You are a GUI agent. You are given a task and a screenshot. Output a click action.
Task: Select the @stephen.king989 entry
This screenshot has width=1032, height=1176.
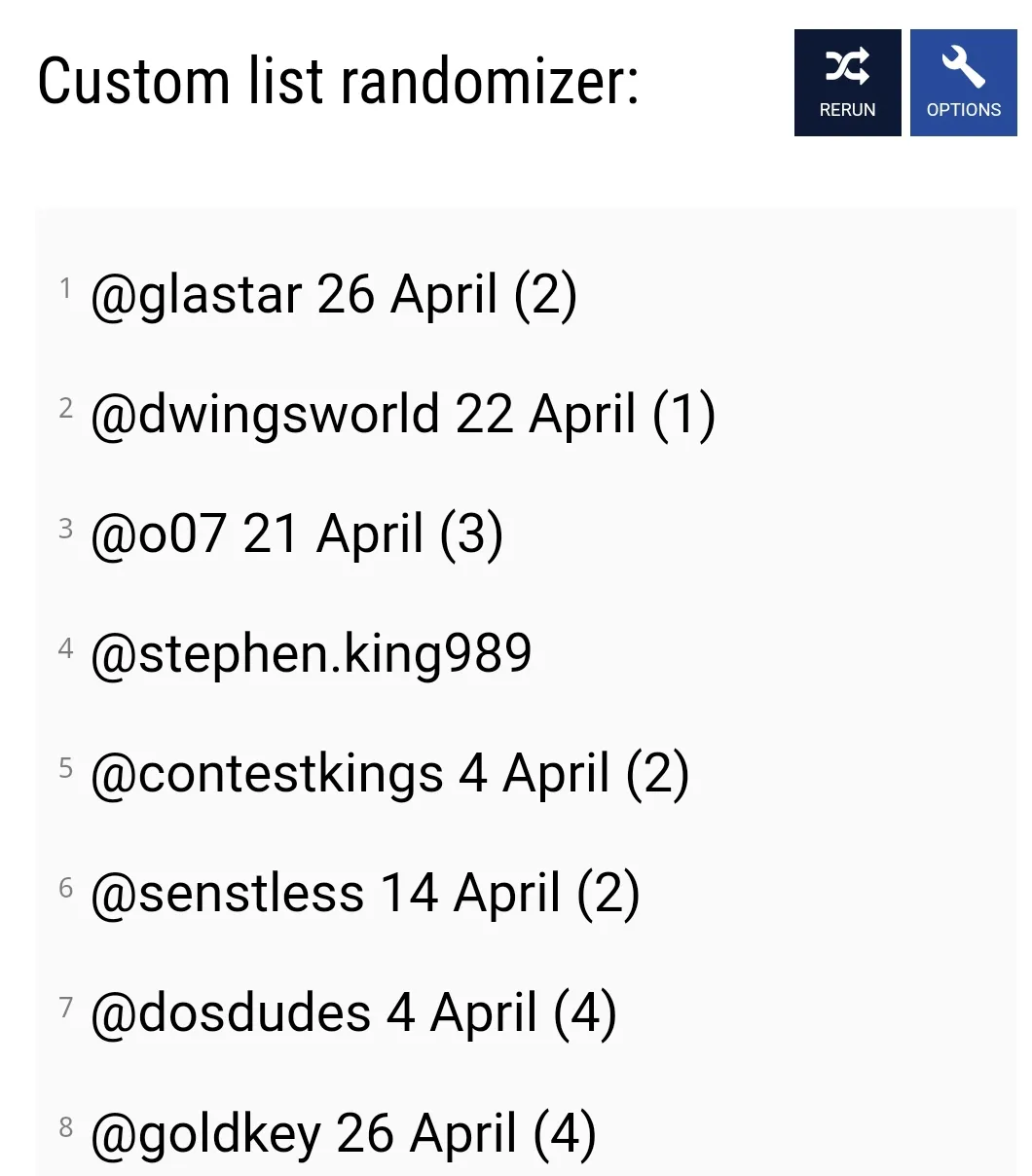pyautogui.click(x=311, y=654)
